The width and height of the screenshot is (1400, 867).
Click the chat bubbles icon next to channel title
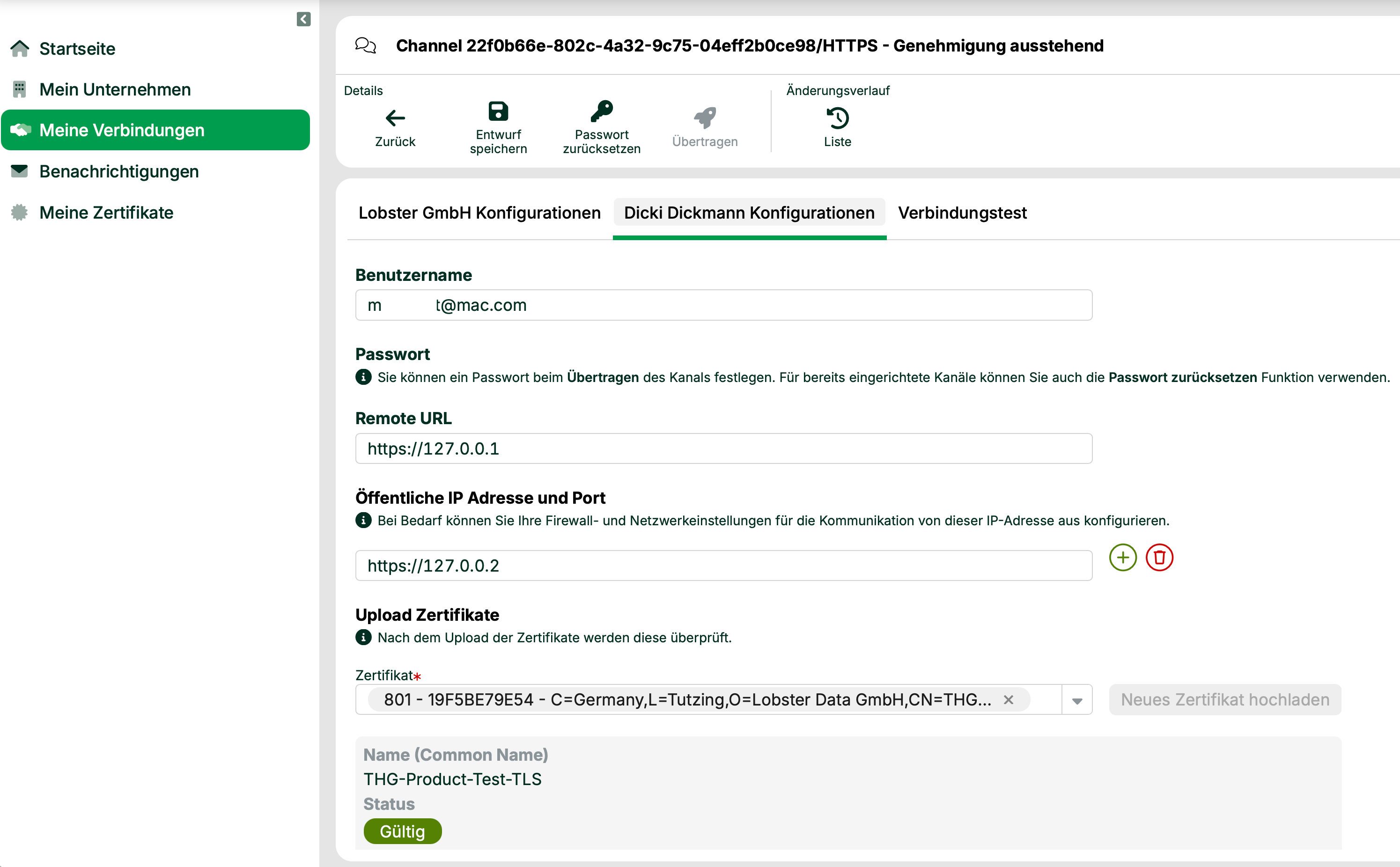[x=365, y=45]
